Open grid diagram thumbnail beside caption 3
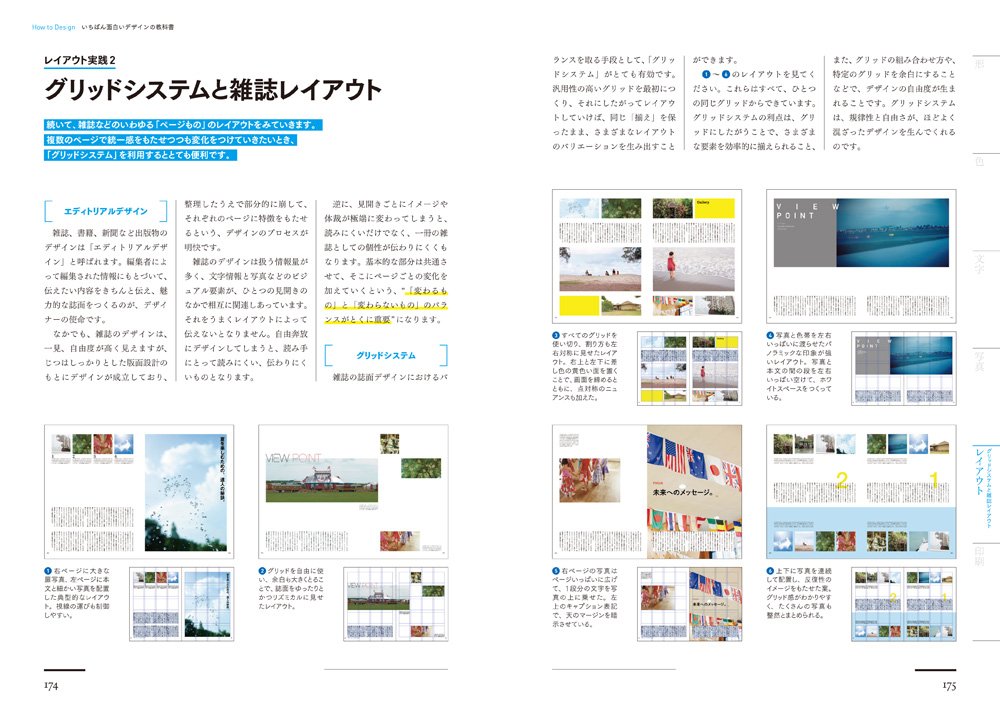 [689, 368]
